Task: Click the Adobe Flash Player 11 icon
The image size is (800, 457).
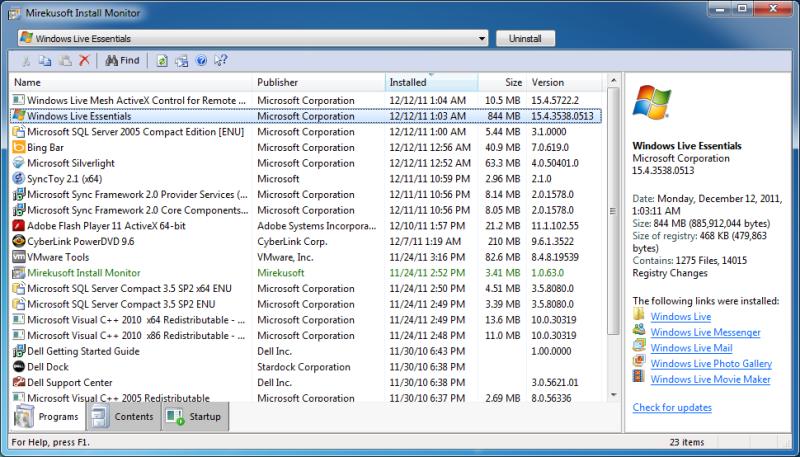Action: (19, 225)
